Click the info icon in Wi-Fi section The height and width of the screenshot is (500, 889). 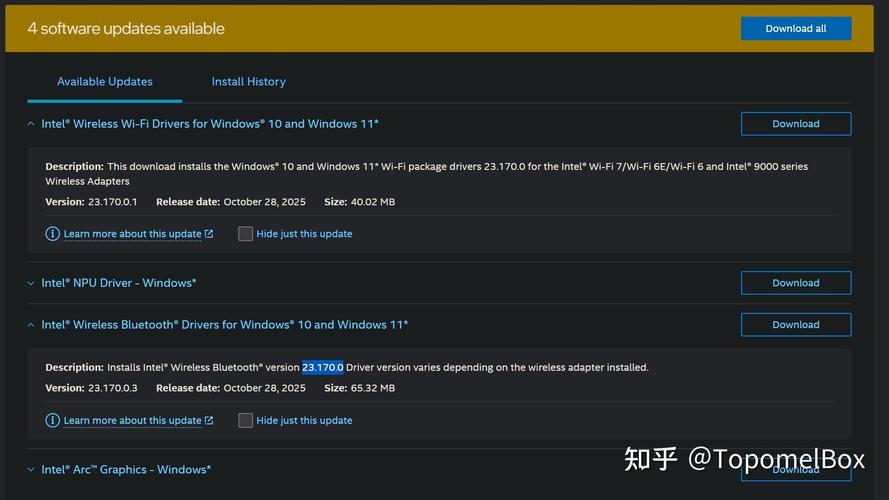click(x=52, y=234)
